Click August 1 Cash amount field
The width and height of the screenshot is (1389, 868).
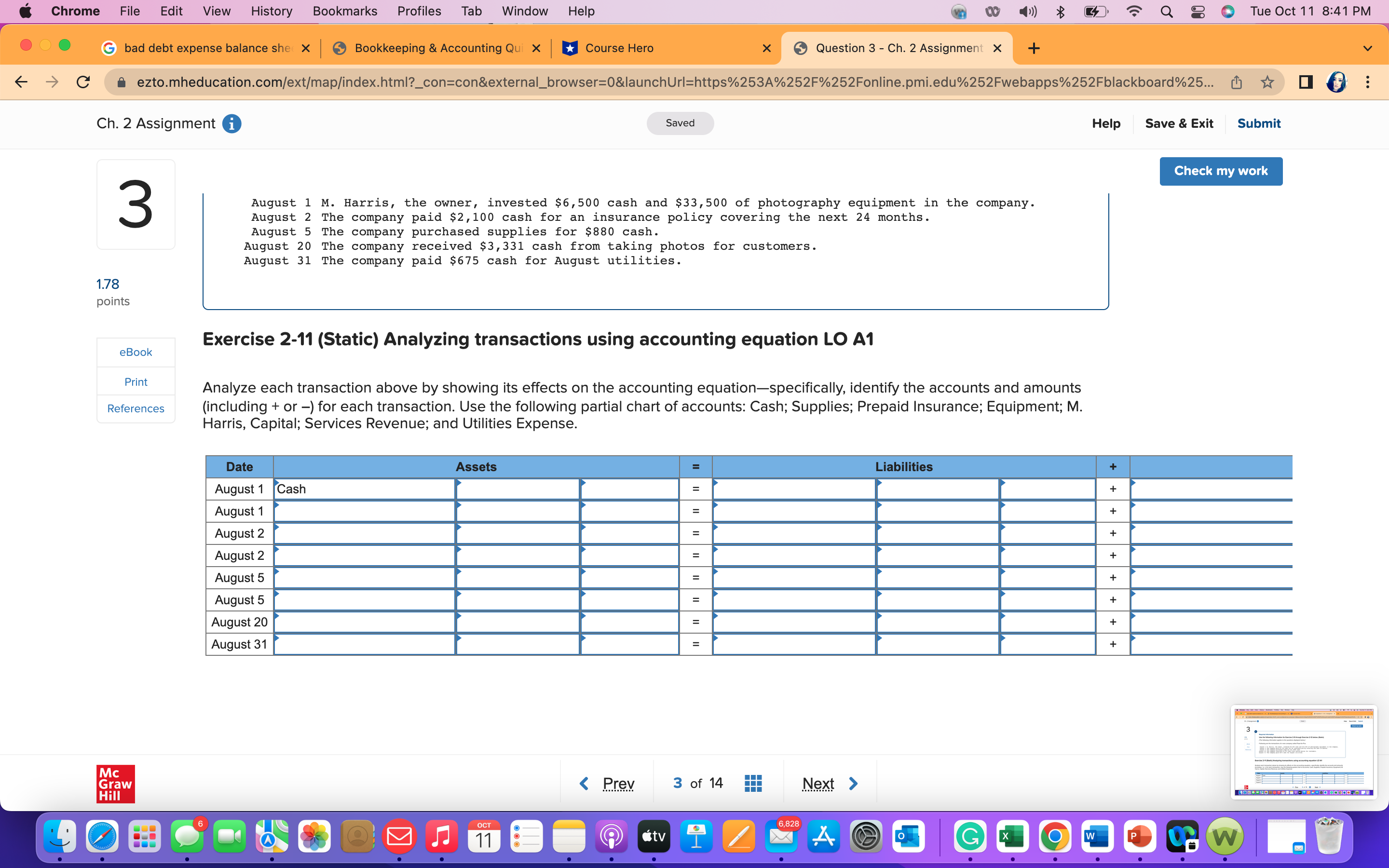(517, 489)
